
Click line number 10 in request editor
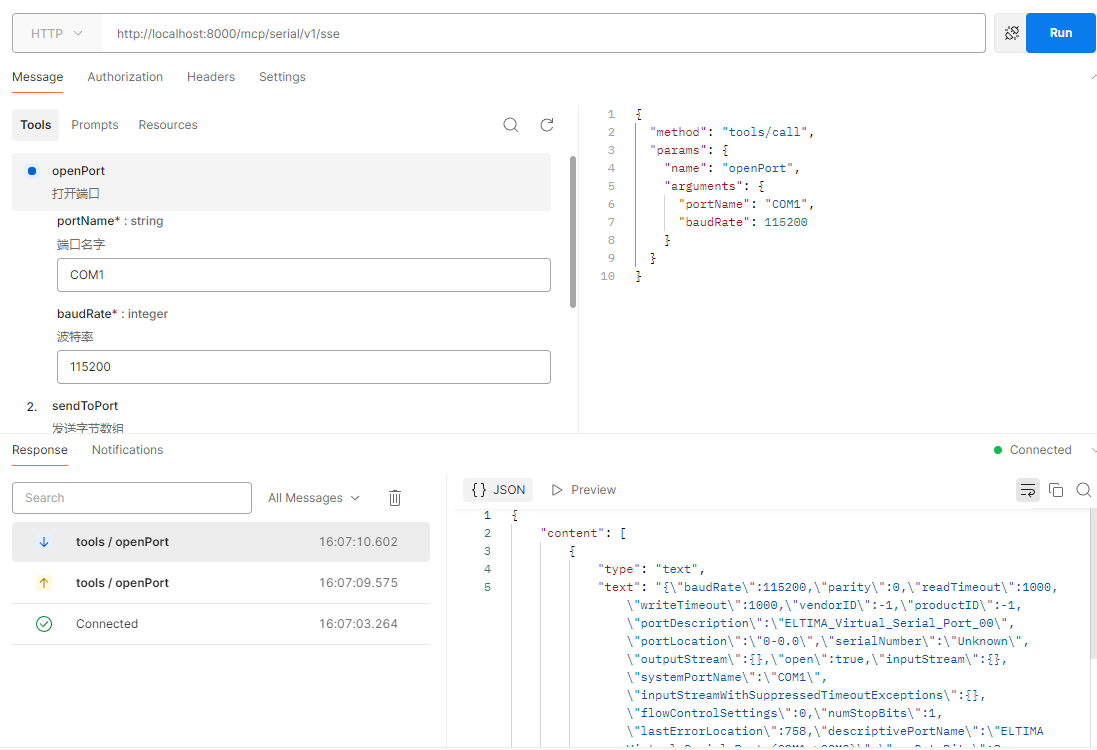[607, 276]
